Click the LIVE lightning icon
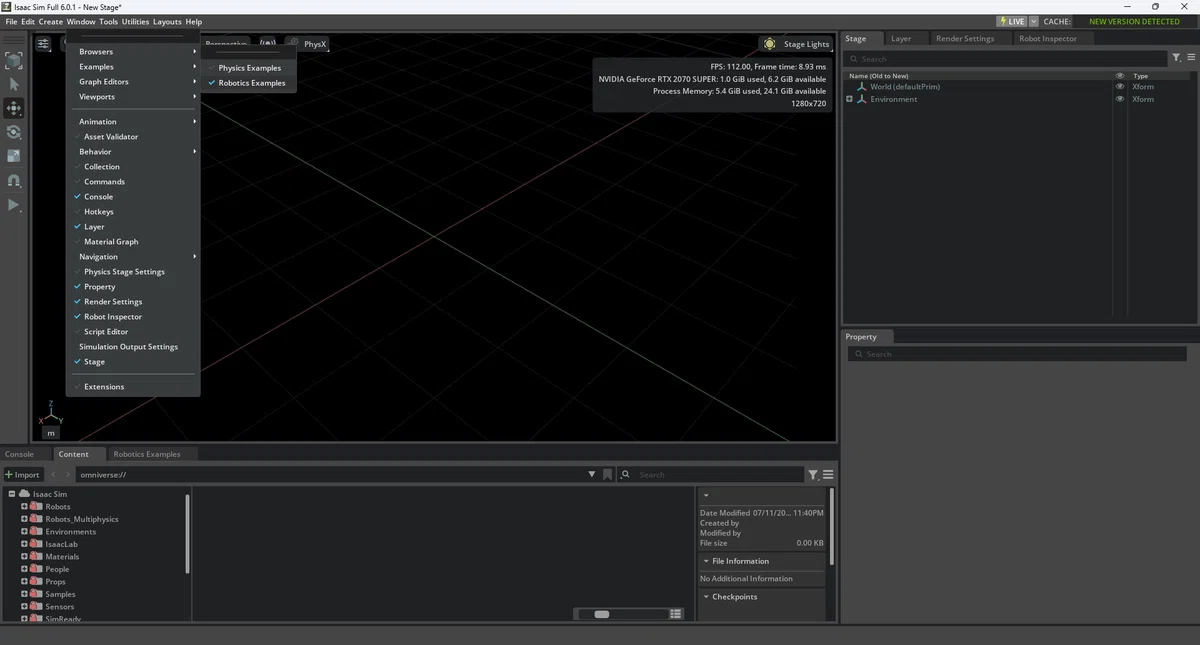Image resolution: width=1200 pixels, height=645 pixels. [x=1003, y=21]
